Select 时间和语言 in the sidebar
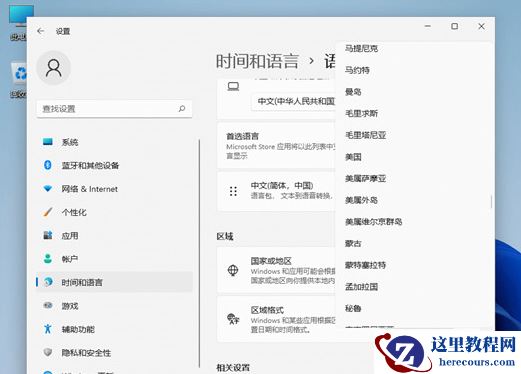521x374 pixels. 114,282
